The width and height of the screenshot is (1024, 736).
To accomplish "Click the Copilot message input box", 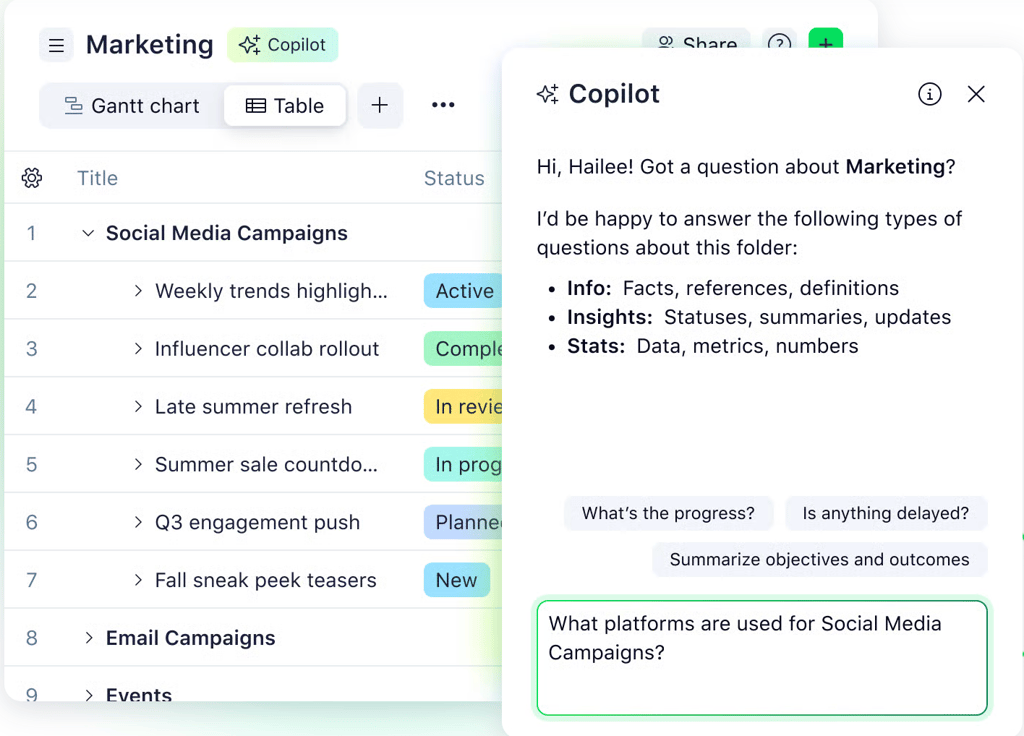I will pyautogui.click(x=762, y=658).
